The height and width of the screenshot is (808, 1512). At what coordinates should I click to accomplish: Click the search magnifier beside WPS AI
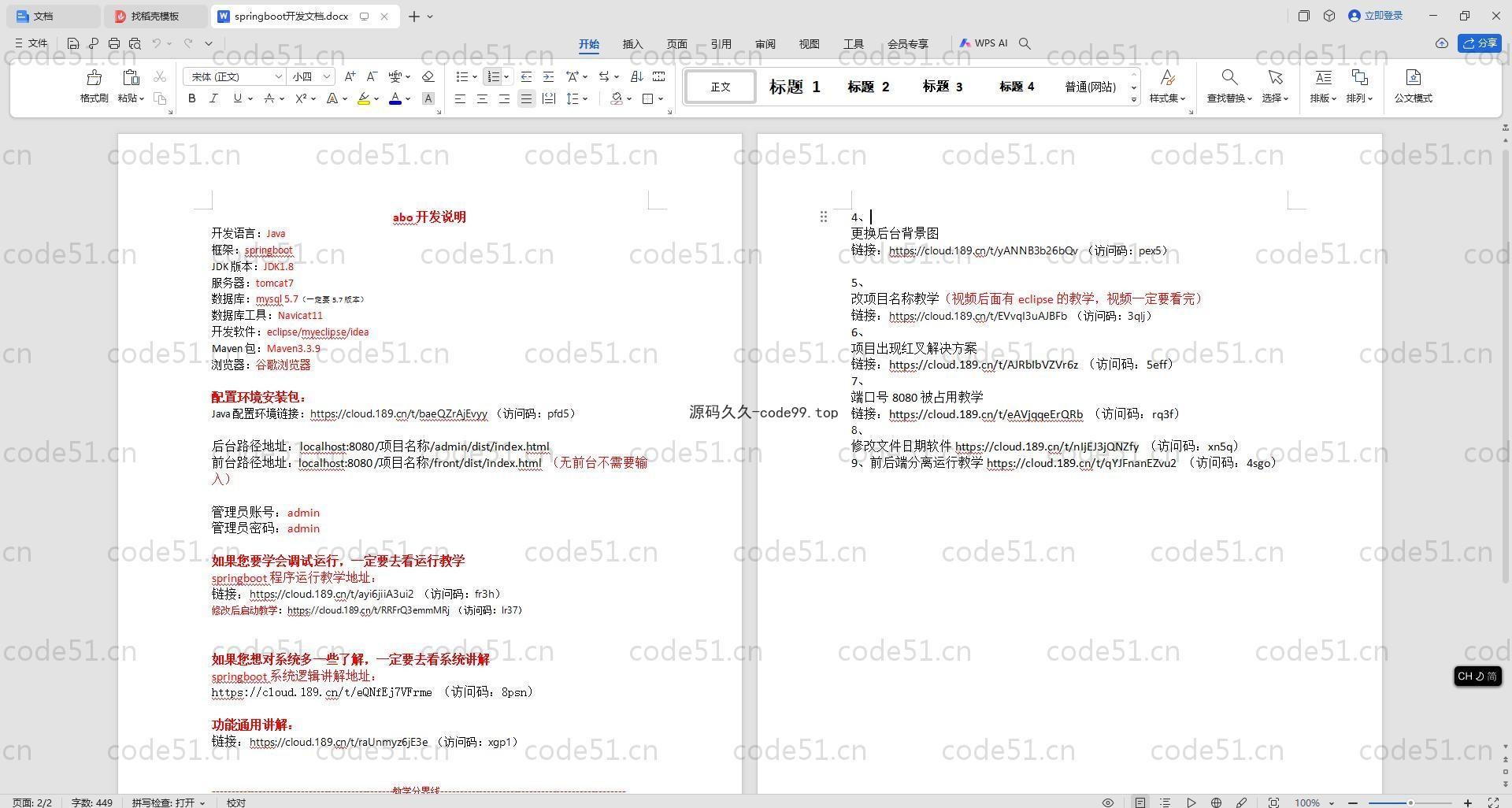(x=1025, y=43)
